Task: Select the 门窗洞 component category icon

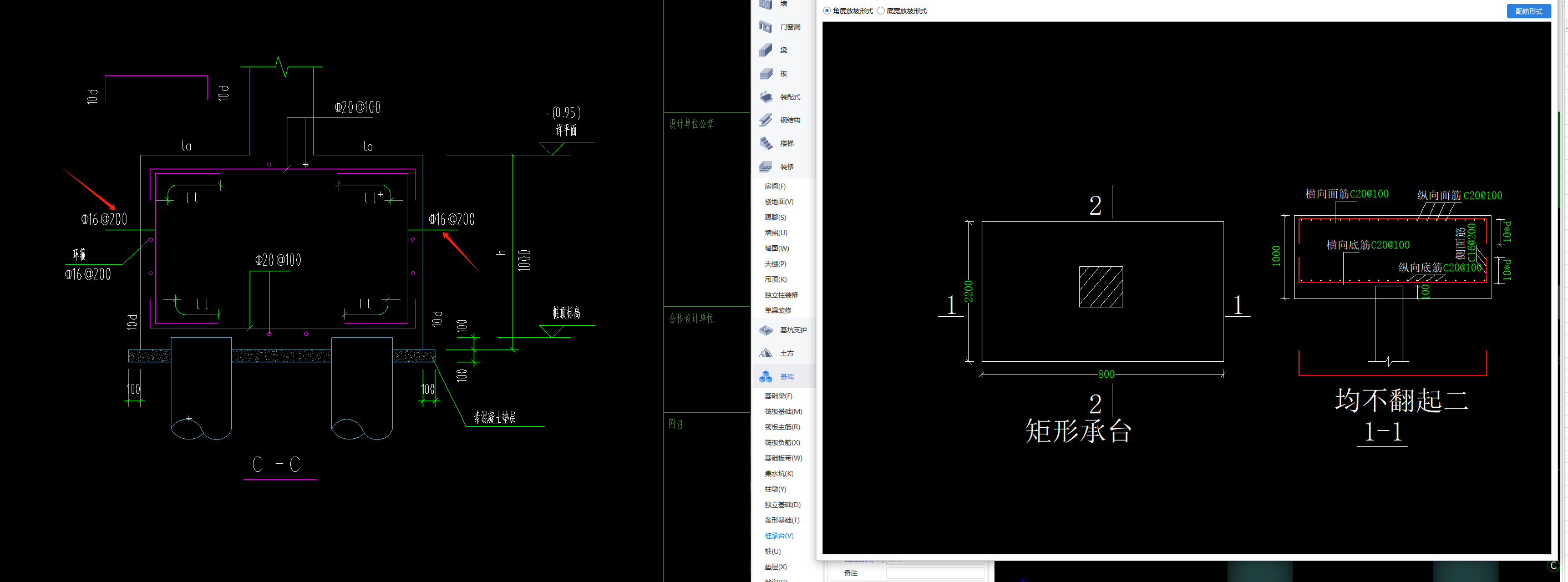Action: [x=766, y=27]
